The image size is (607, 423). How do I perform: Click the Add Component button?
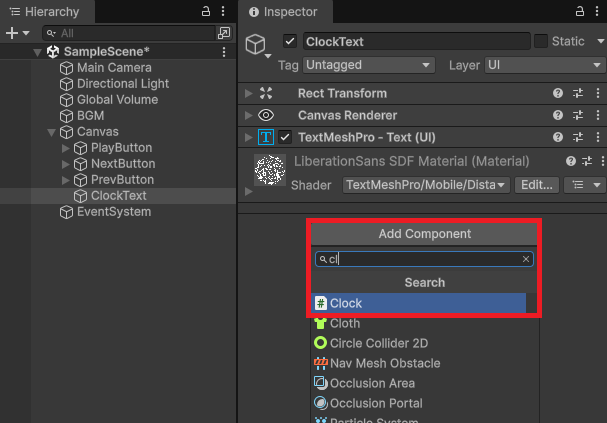(424, 234)
